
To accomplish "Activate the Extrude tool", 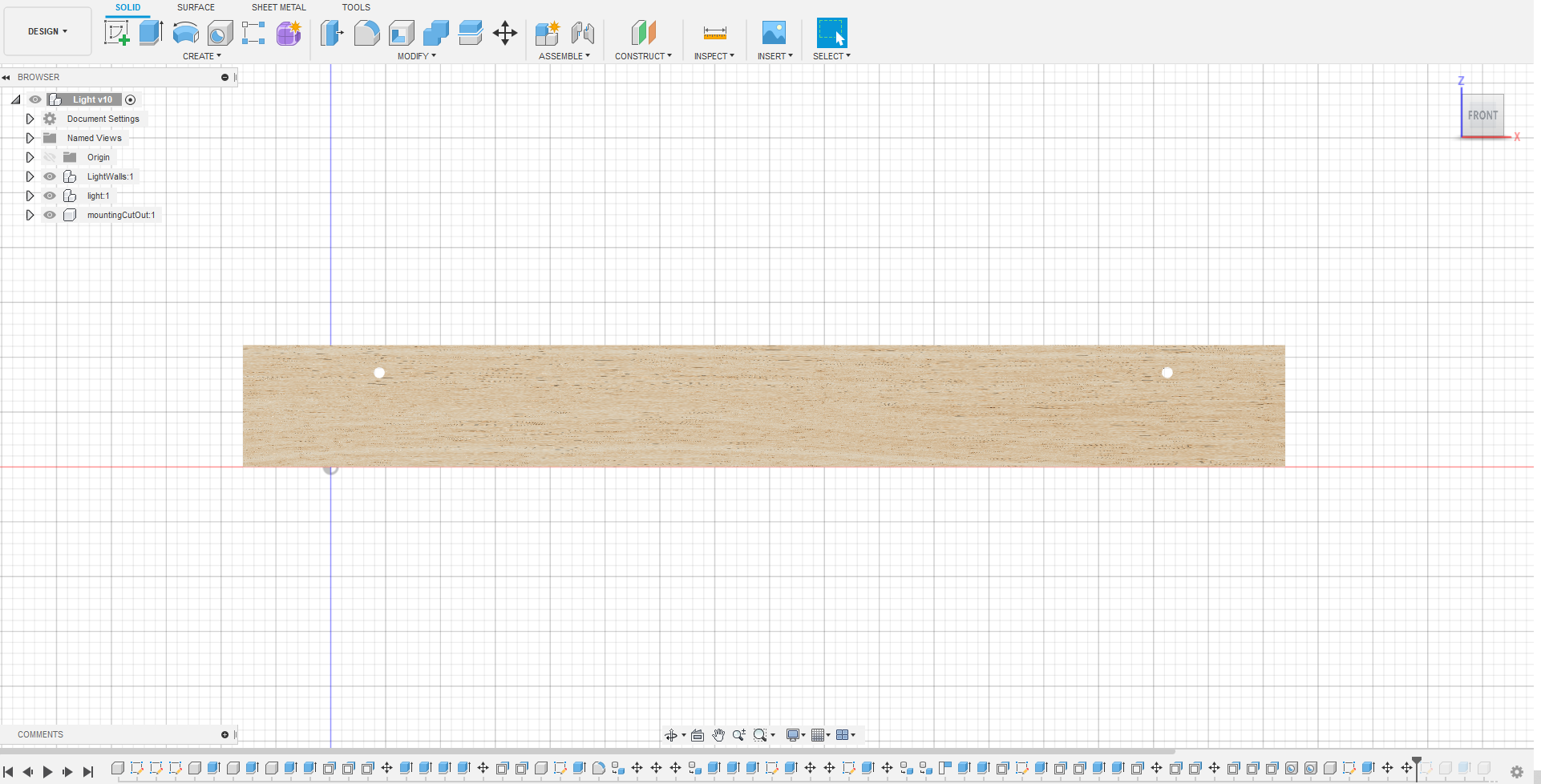I will click(151, 32).
